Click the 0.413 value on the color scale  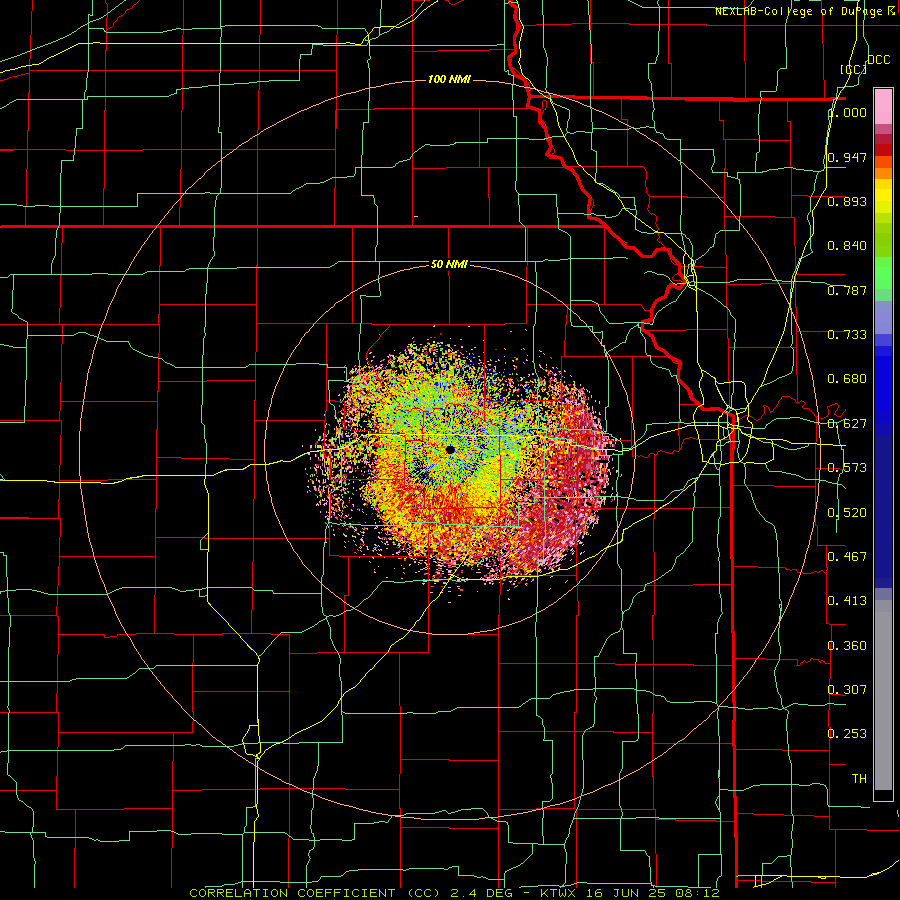pos(847,601)
